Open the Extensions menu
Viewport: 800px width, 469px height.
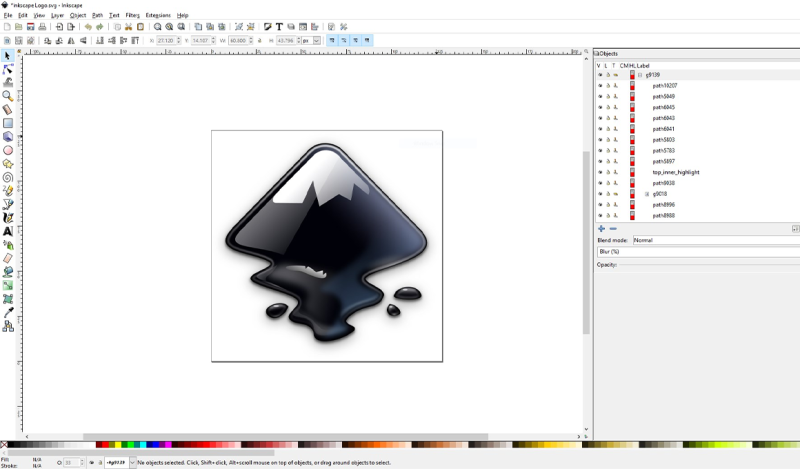pyautogui.click(x=158, y=15)
